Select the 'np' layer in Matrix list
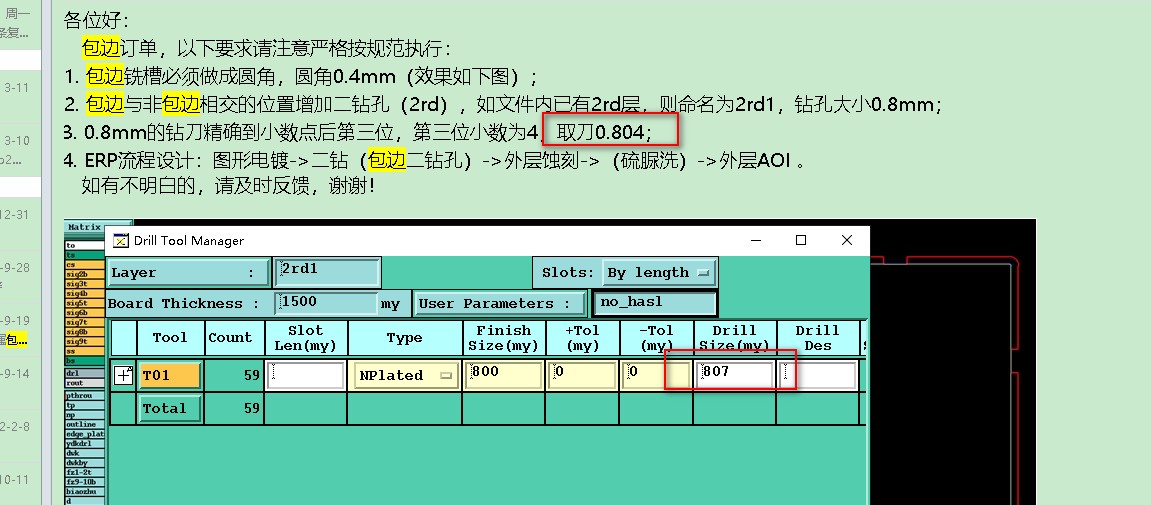This screenshot has height=505, width=1151. click(84, 415)
